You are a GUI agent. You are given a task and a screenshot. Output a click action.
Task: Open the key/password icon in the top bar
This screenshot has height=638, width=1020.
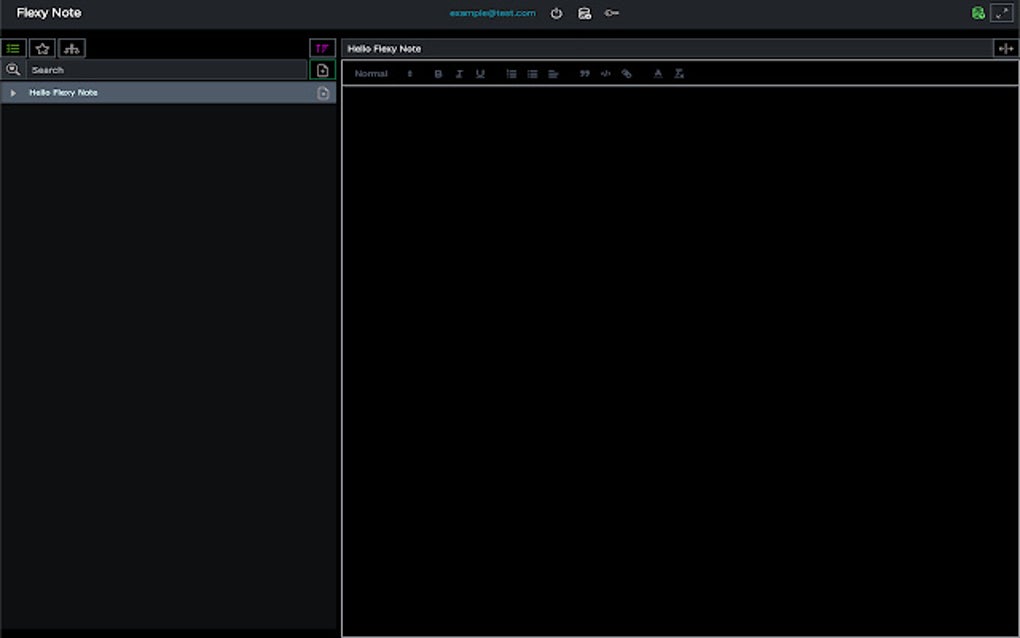point(611,13)
